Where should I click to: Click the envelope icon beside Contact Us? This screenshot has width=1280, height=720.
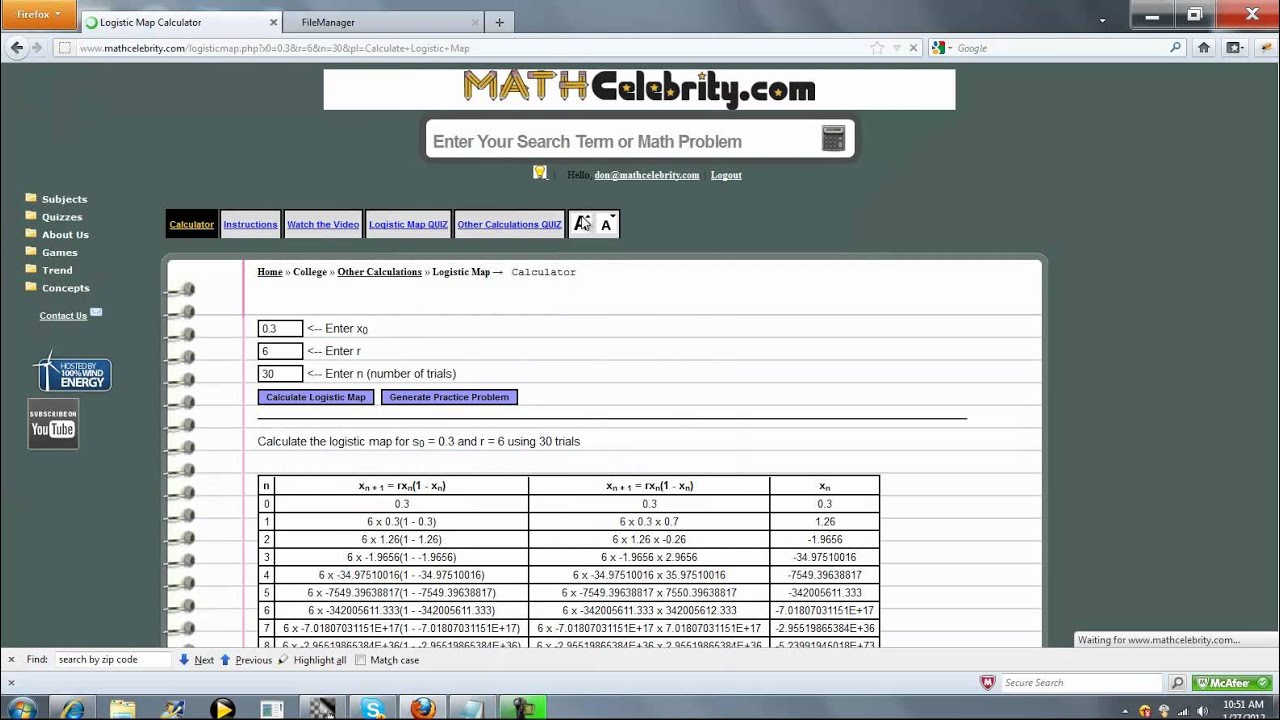96,312
